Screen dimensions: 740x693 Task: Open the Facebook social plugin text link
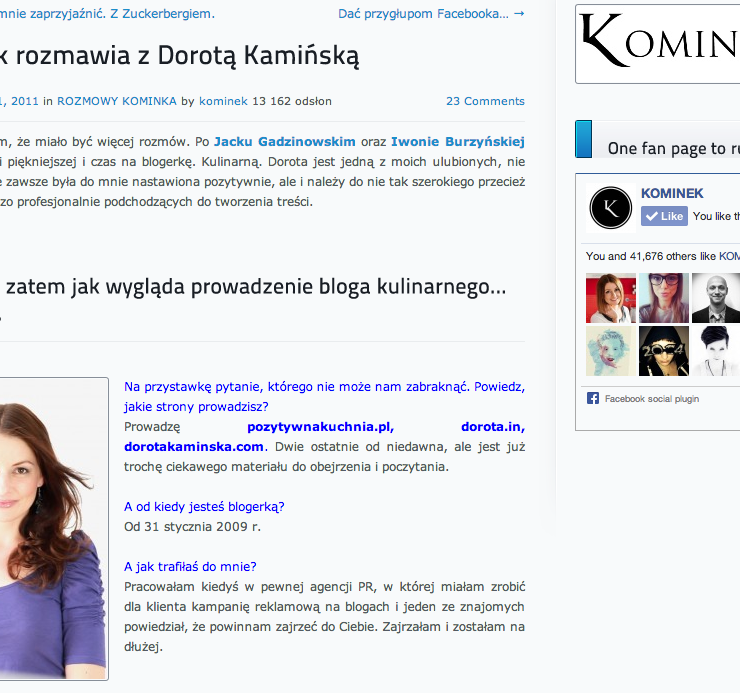(x=652, y=399)
